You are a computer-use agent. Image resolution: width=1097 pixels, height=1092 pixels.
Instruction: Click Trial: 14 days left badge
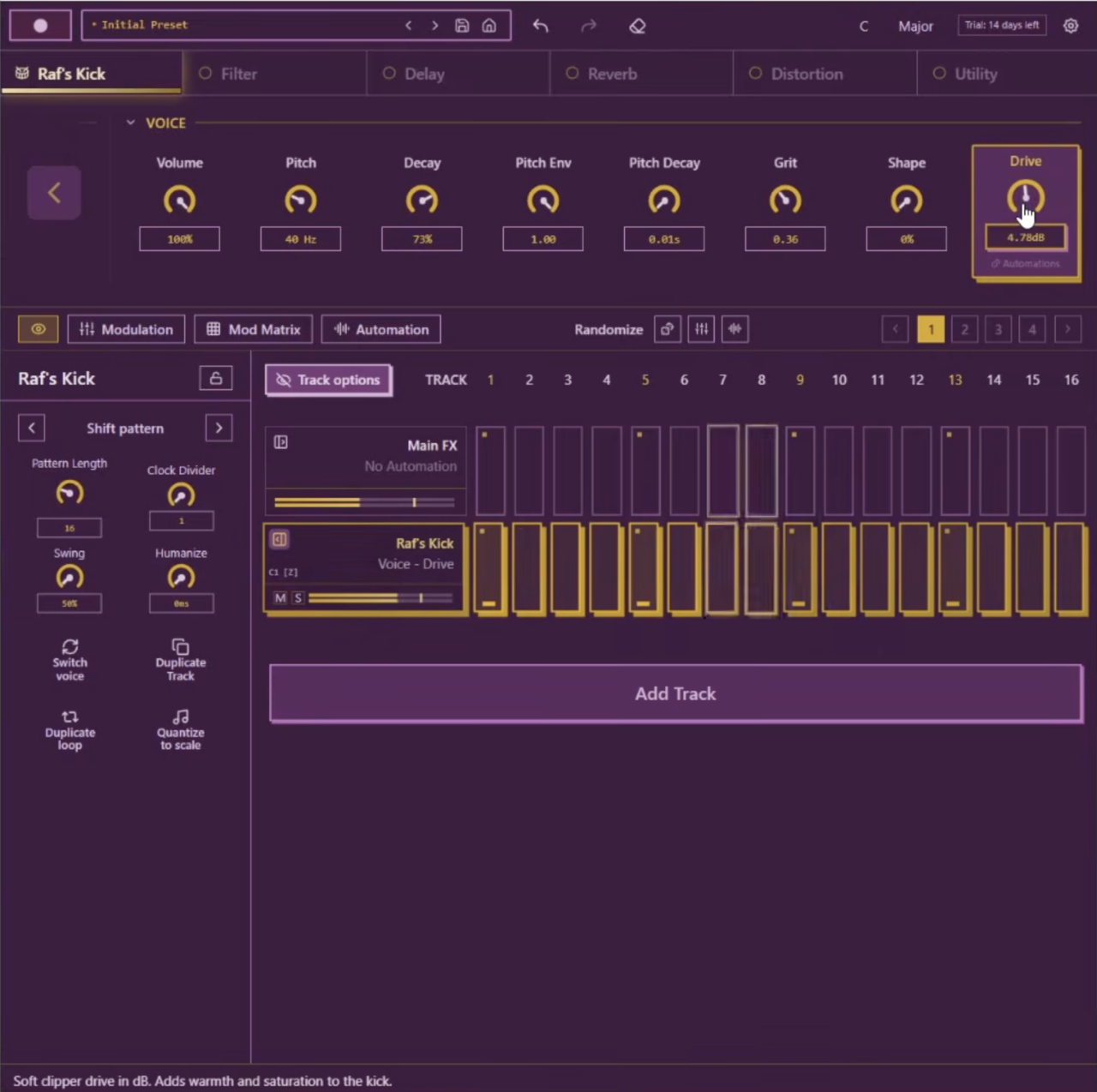pos(1002,26)
